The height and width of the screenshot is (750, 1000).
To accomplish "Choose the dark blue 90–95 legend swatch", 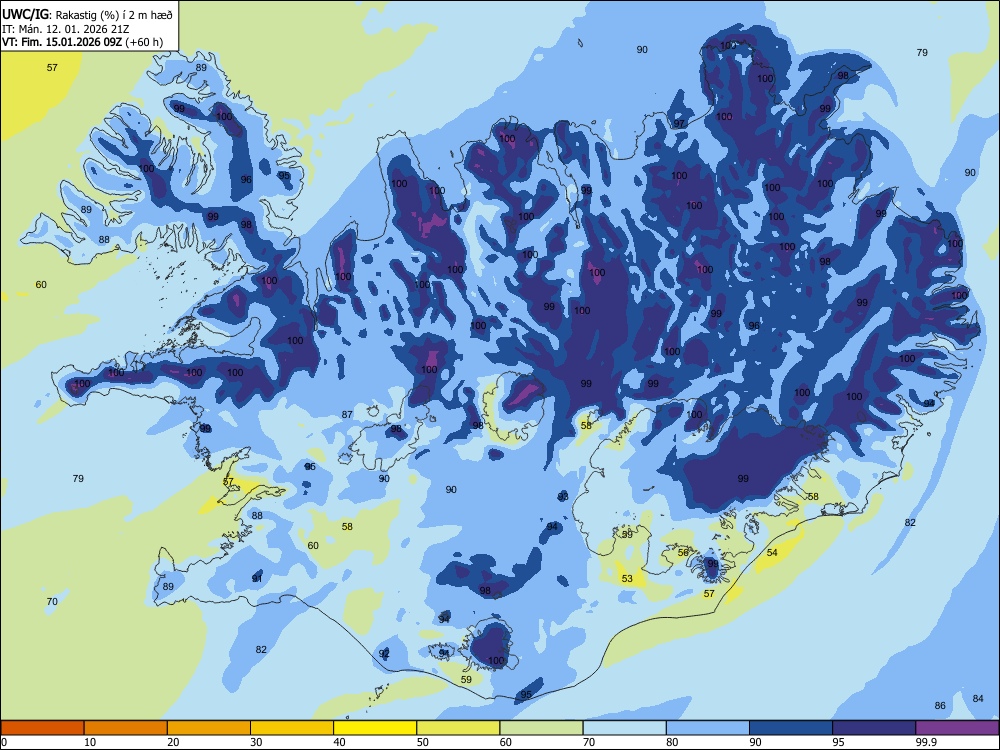I will tap(791, 728).
